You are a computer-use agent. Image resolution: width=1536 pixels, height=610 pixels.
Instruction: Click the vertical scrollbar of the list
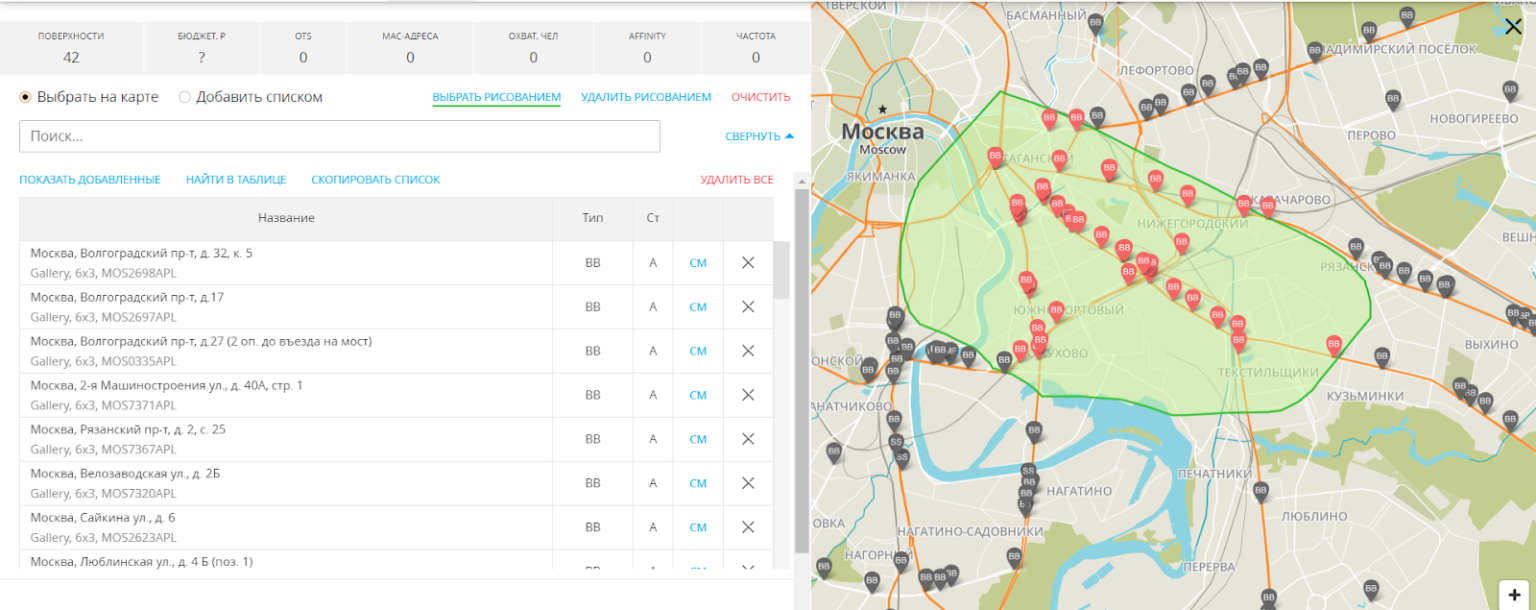click(x=801, y=370)
